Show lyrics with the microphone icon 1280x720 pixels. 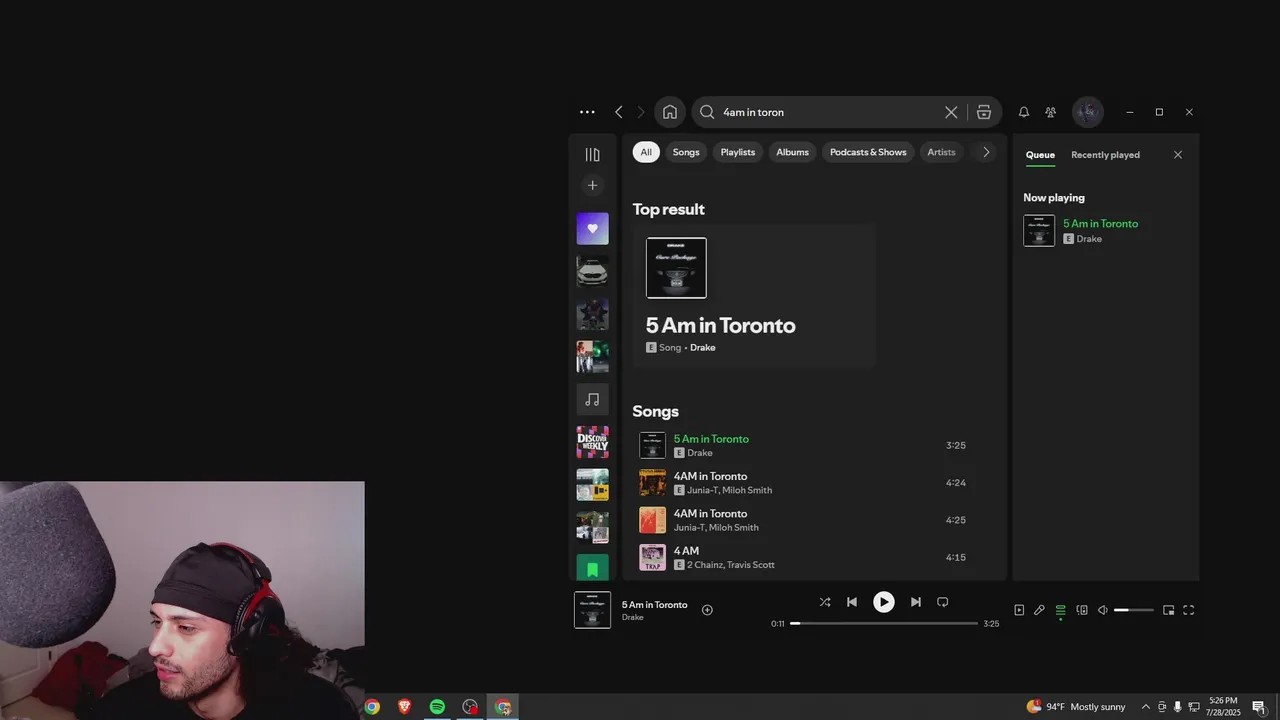[1039, 610]
